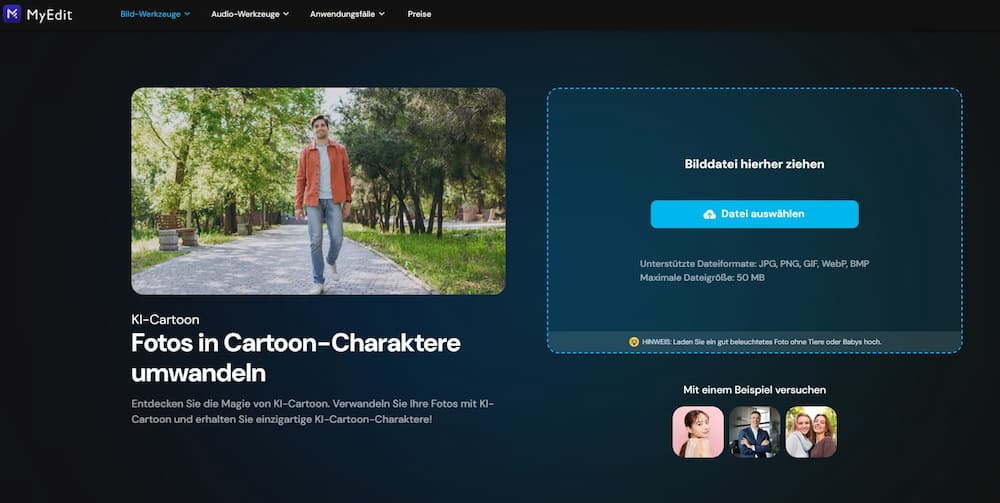
Task: Click the Datei auswählen button
Action: click(754, 214)
